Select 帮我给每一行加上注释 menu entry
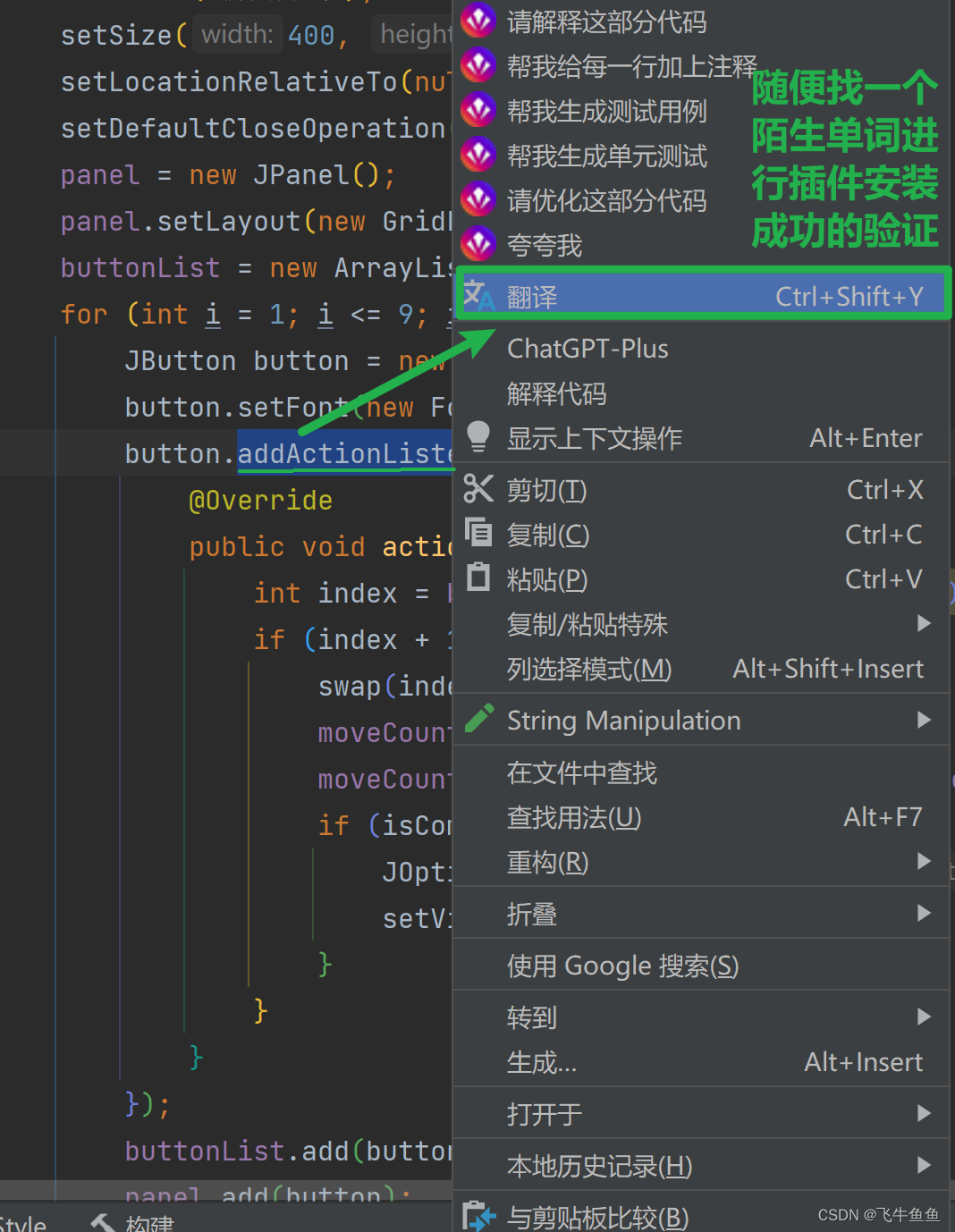Viewport: 955px width, 1232px height. [x=631, y=65]
